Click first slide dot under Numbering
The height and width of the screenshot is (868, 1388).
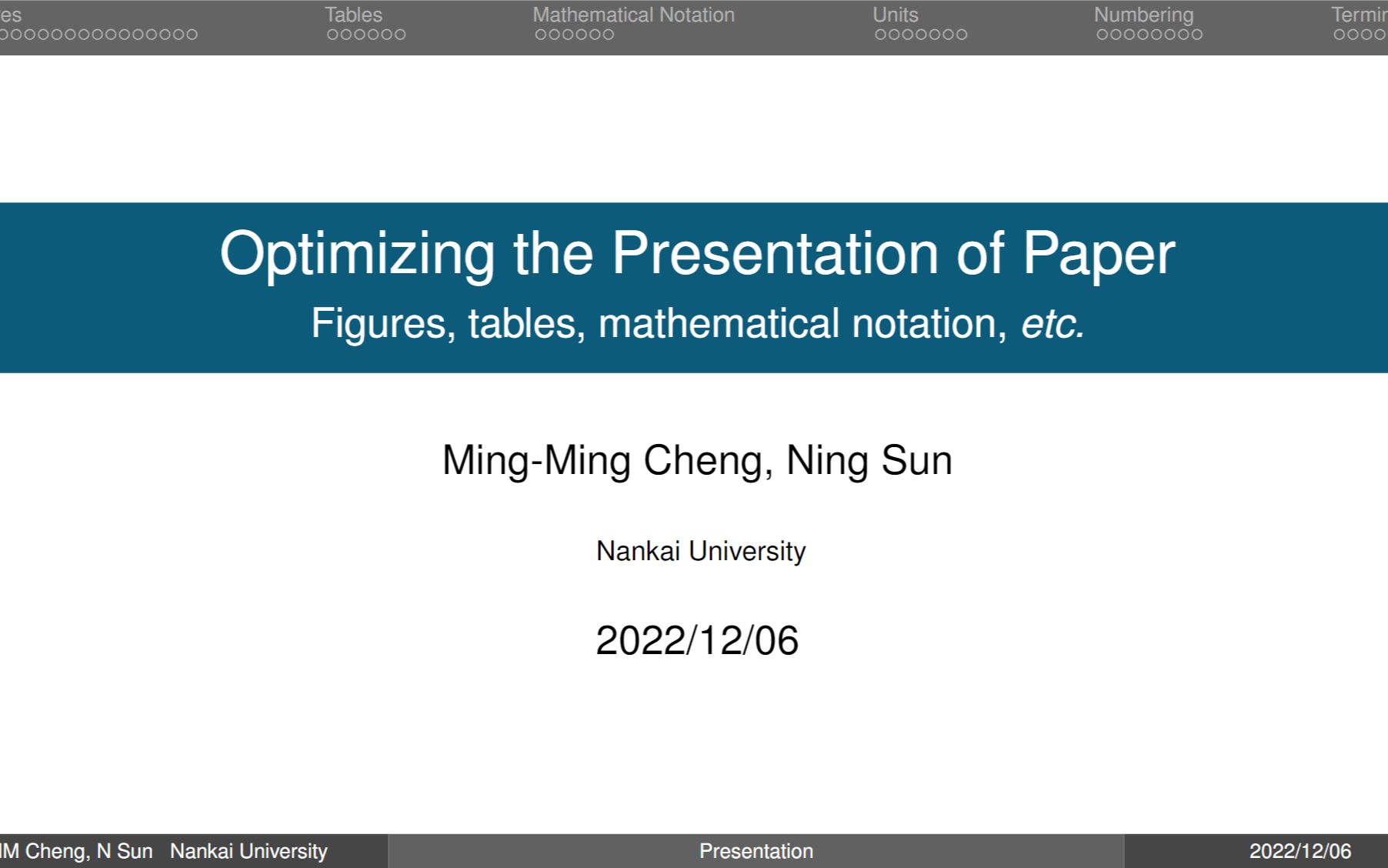pos(1103,34)
